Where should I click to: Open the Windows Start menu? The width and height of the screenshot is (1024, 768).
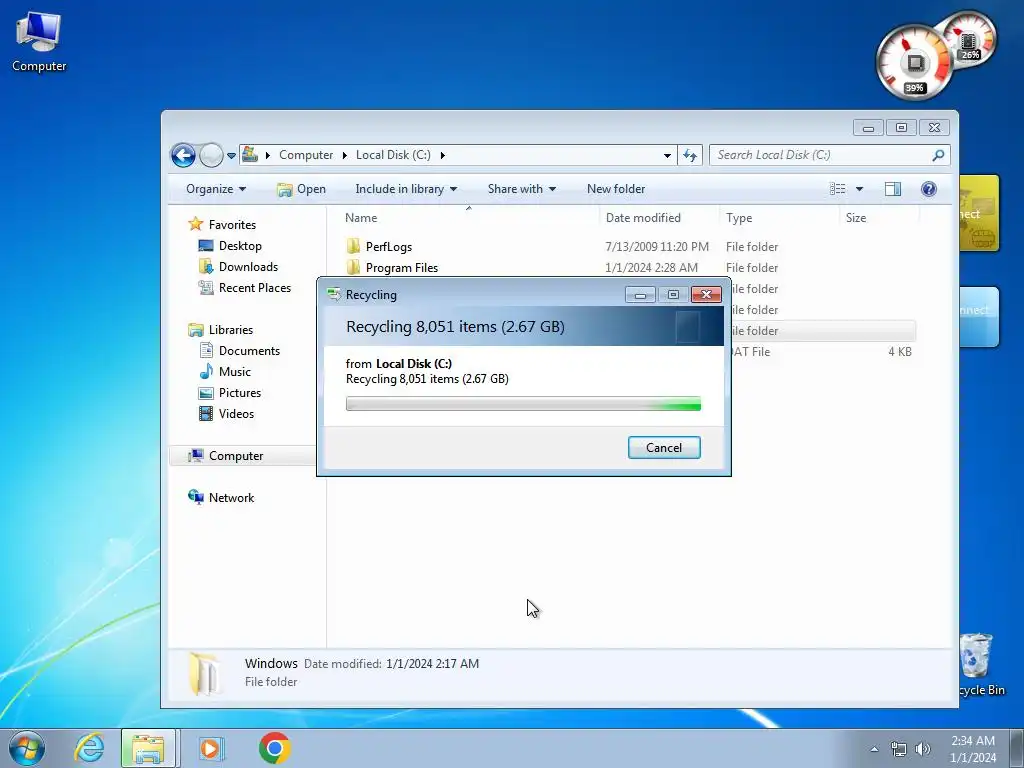coord(27,748)
